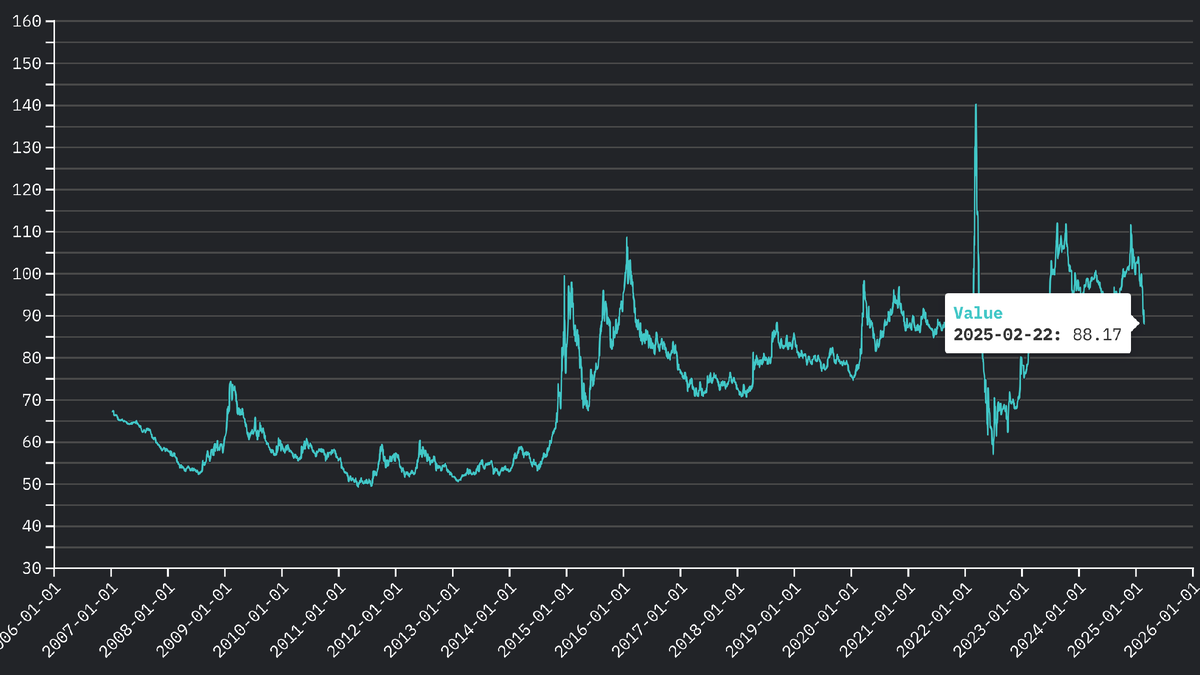Image resolution: width=1200 pixels, height=675 pixels.
Task: Click the 140 spike peak on the line
Action: coord(975,105)
